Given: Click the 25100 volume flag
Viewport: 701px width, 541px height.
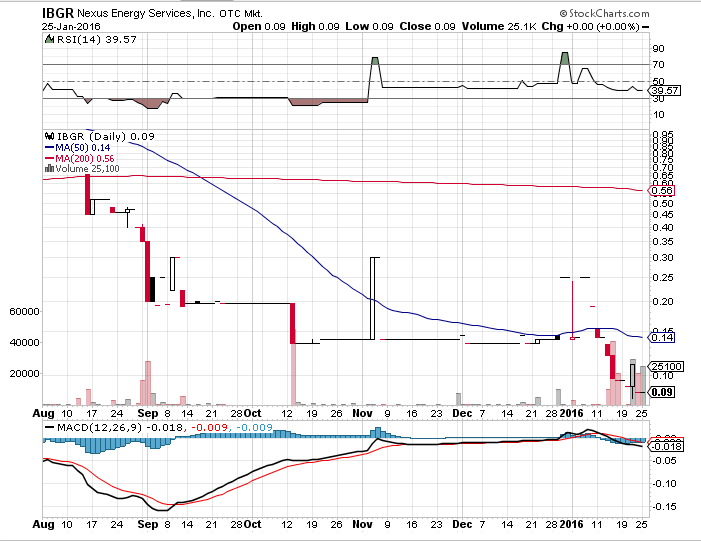Looking at the screenshot, I should click(666, 366).
